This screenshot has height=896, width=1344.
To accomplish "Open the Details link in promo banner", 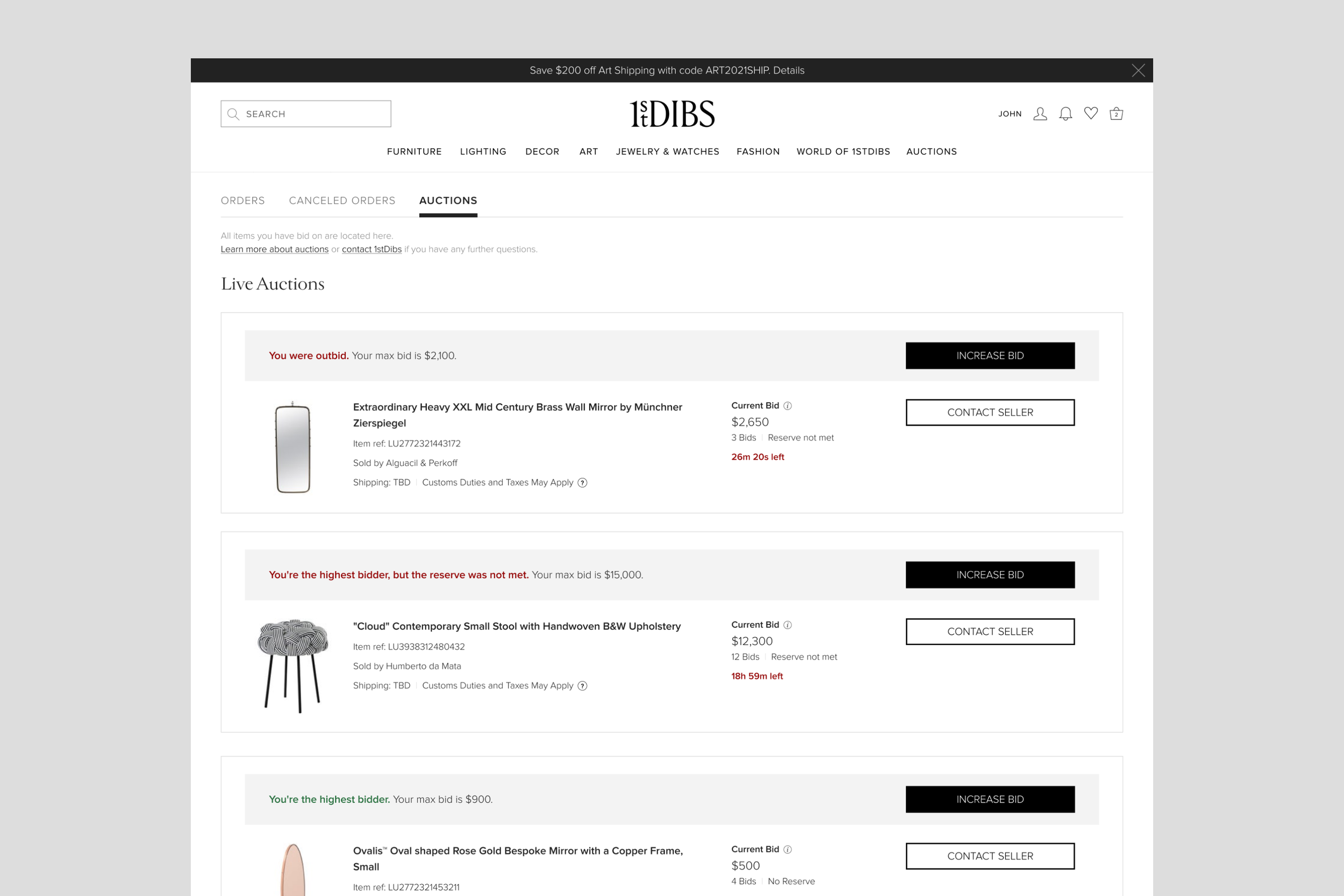I will coord(789,70).
